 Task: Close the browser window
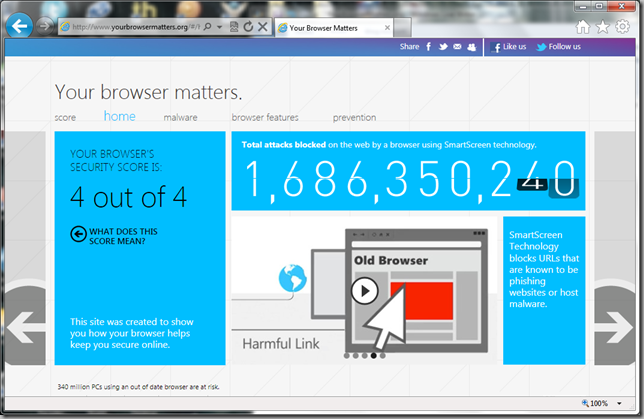622,6
